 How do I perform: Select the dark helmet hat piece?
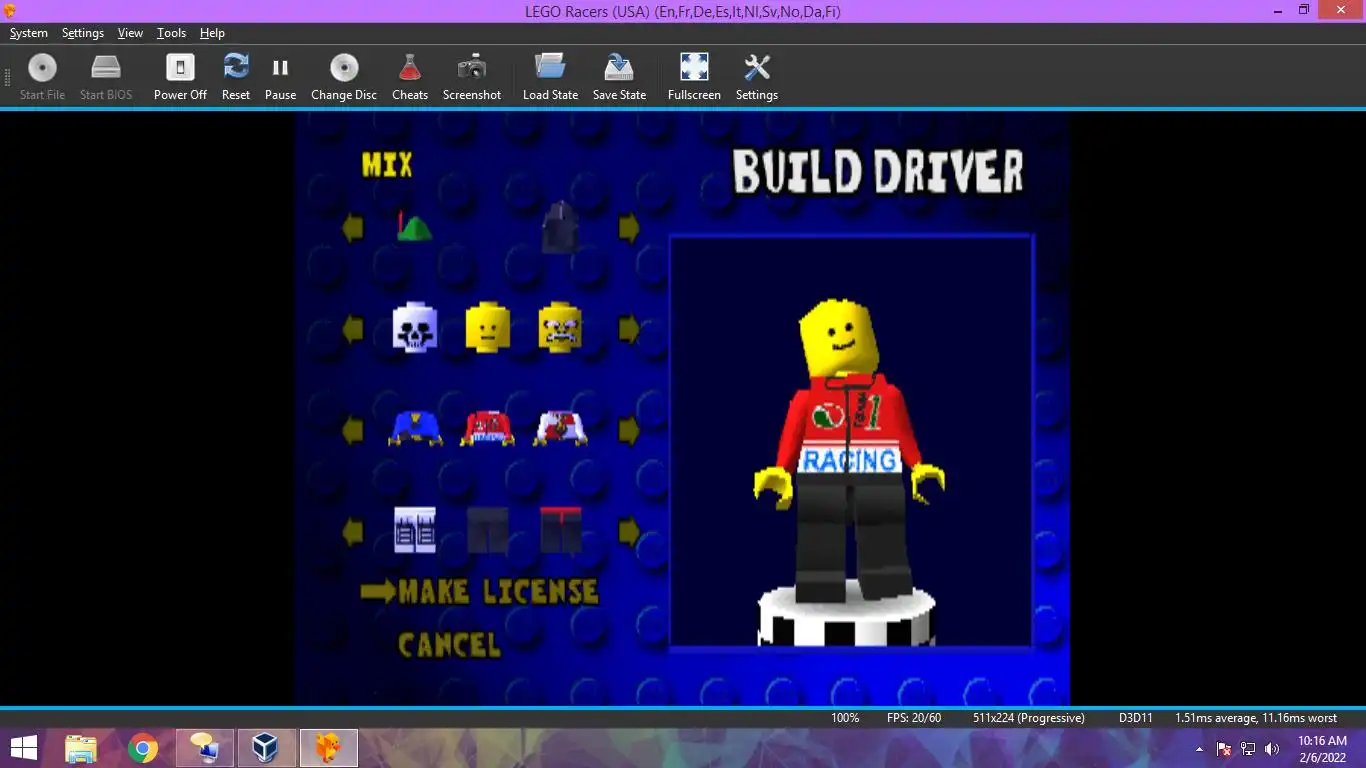[560, 227]
